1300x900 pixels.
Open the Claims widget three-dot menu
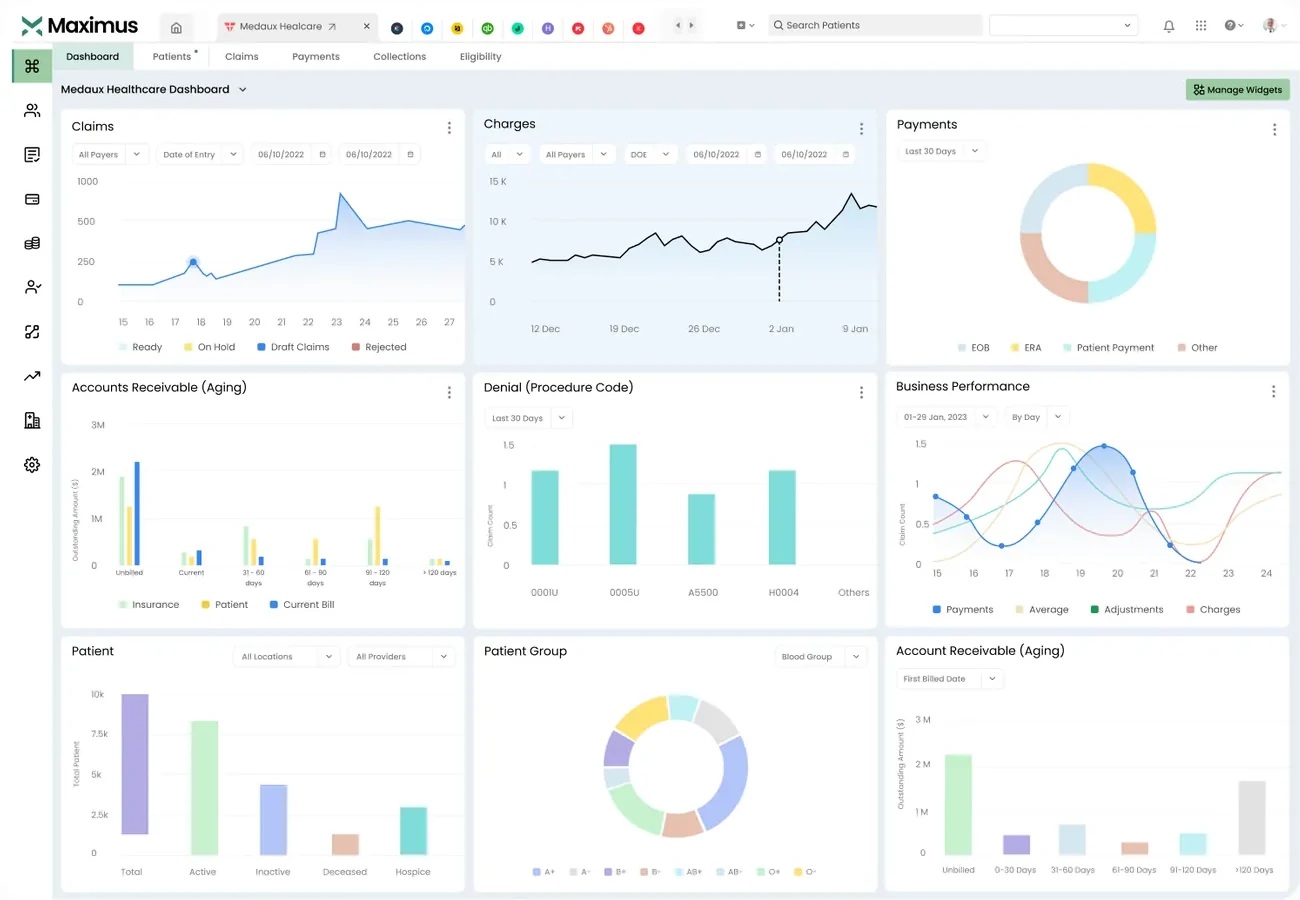[x=449, y=128]
